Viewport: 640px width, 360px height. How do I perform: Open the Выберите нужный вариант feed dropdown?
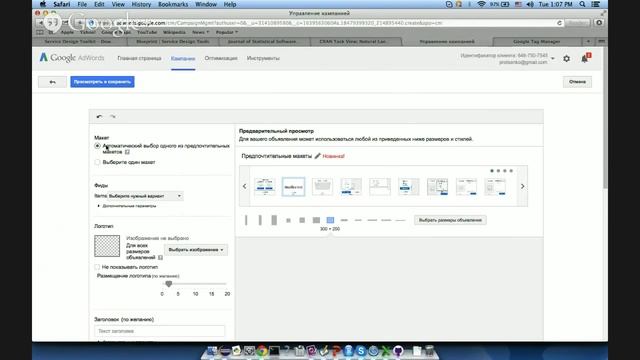[145, 196]
